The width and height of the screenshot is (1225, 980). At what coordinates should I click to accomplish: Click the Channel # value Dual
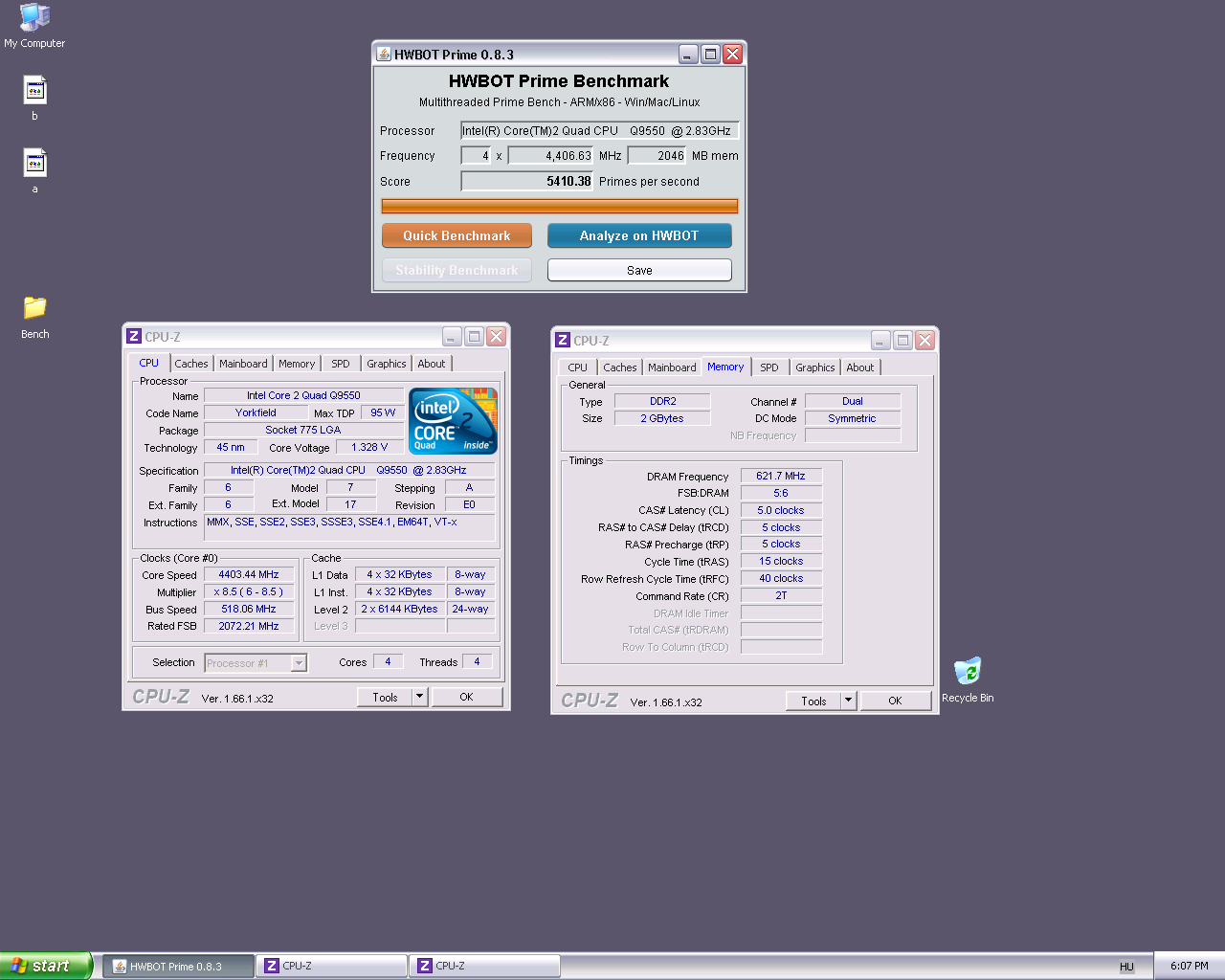click(853, 402)
